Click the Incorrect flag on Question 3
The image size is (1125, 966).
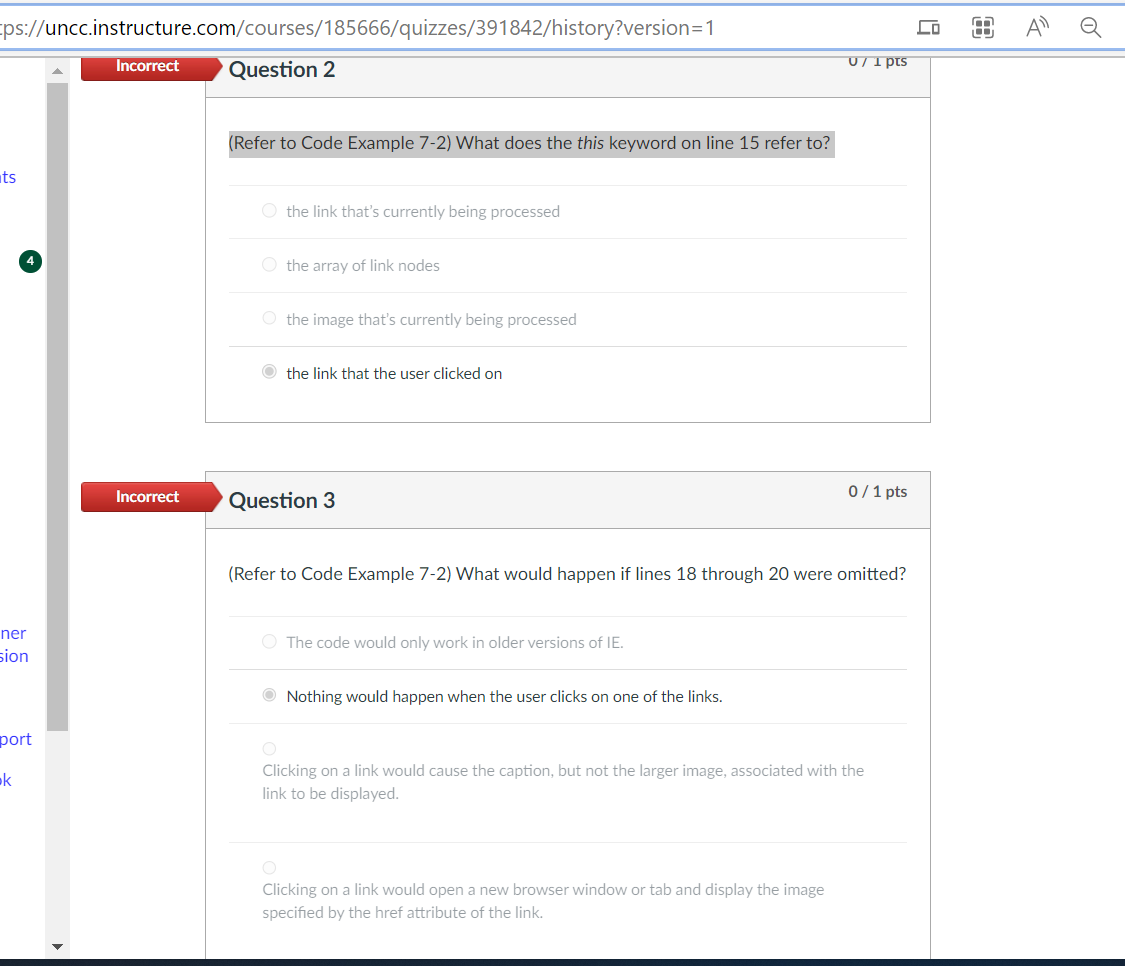[x=147, y=496]
